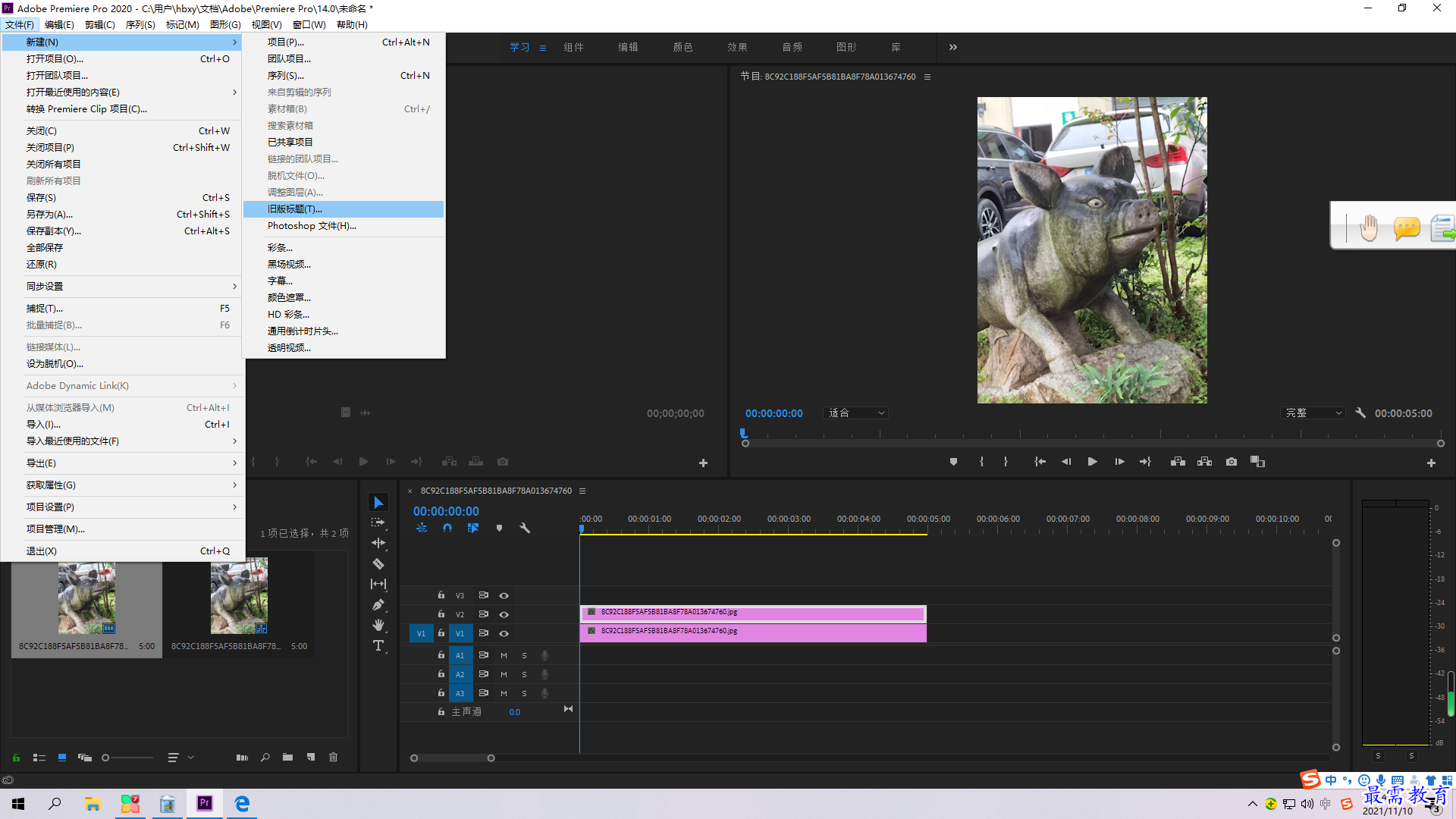Image resolution: width=1456 pixels, height=819 pixels.
Task: Open the zoom level dropdown showing 适合
Action: click(855, 413)
